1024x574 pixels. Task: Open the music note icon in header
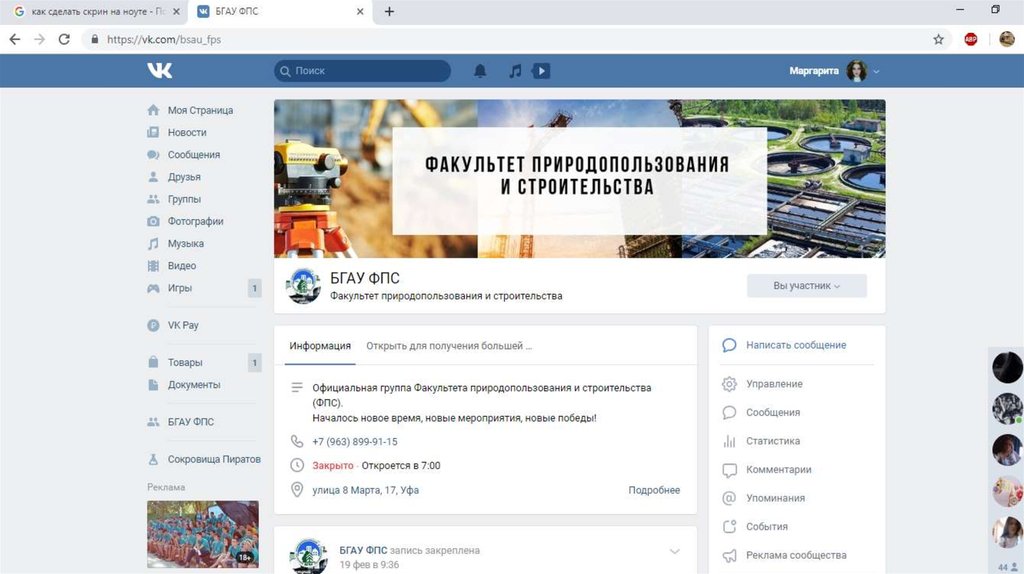pos(515,71)
